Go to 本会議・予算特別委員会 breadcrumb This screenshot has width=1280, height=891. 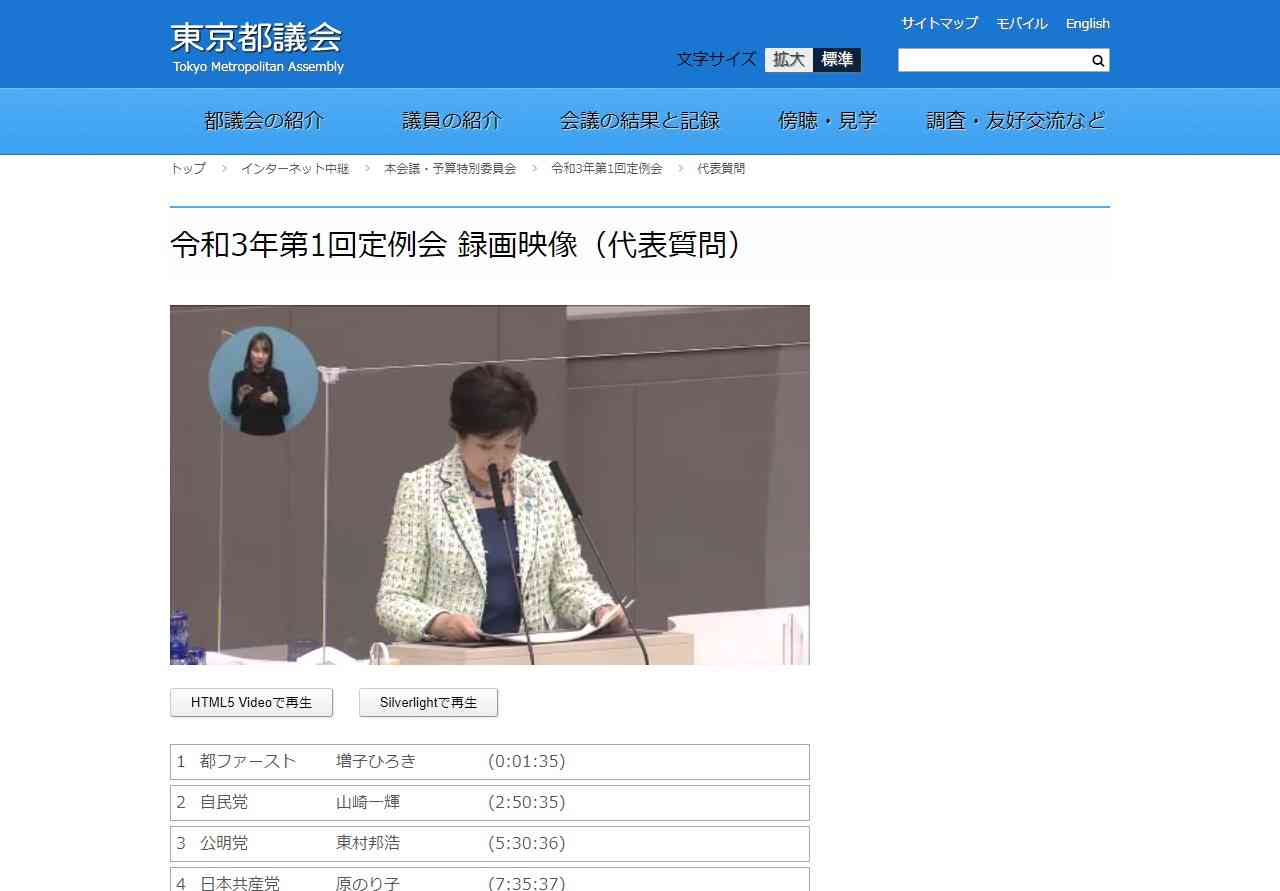coord(450,169)
